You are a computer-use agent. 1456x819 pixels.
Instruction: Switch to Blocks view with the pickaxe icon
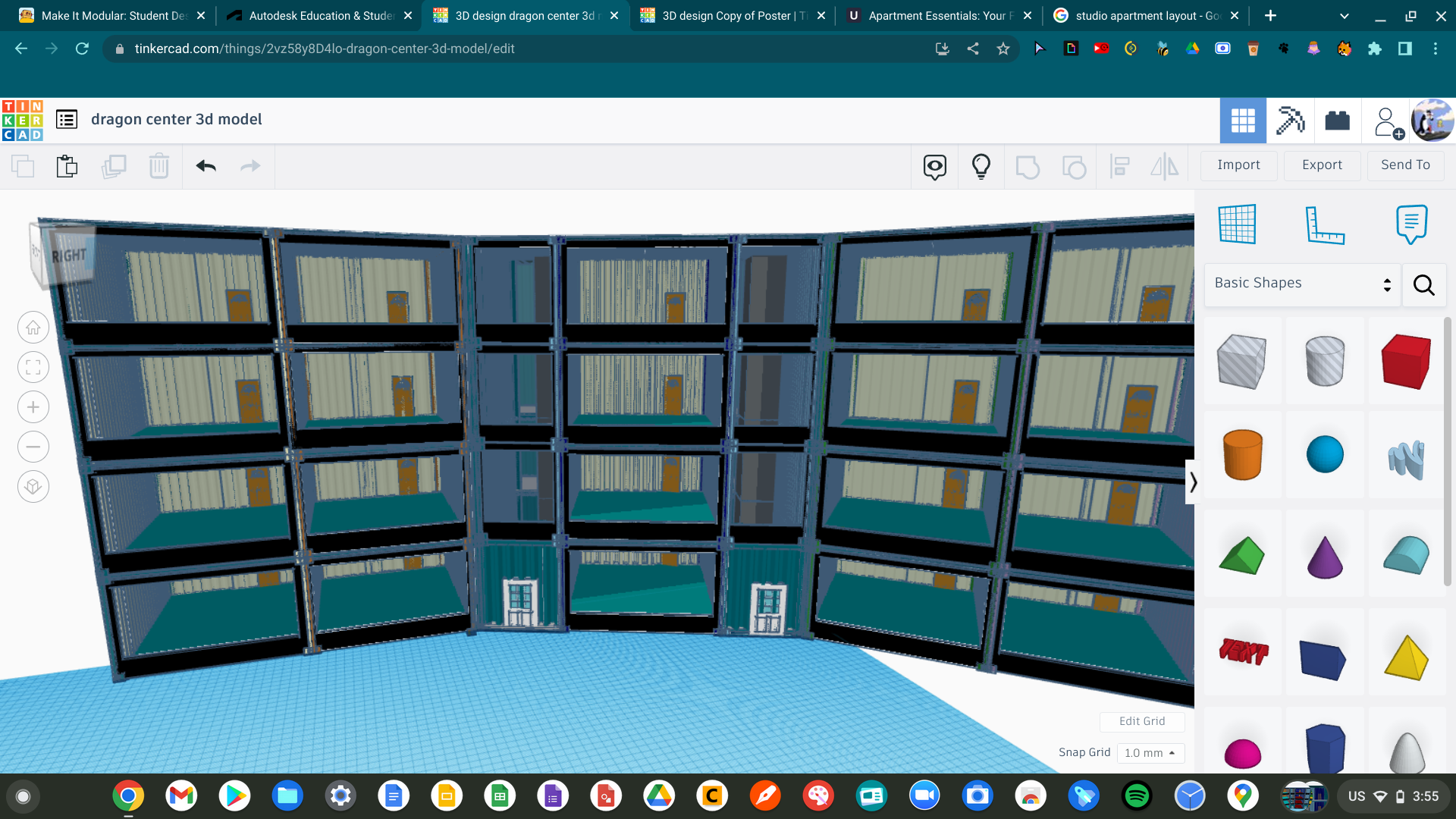1290,120
